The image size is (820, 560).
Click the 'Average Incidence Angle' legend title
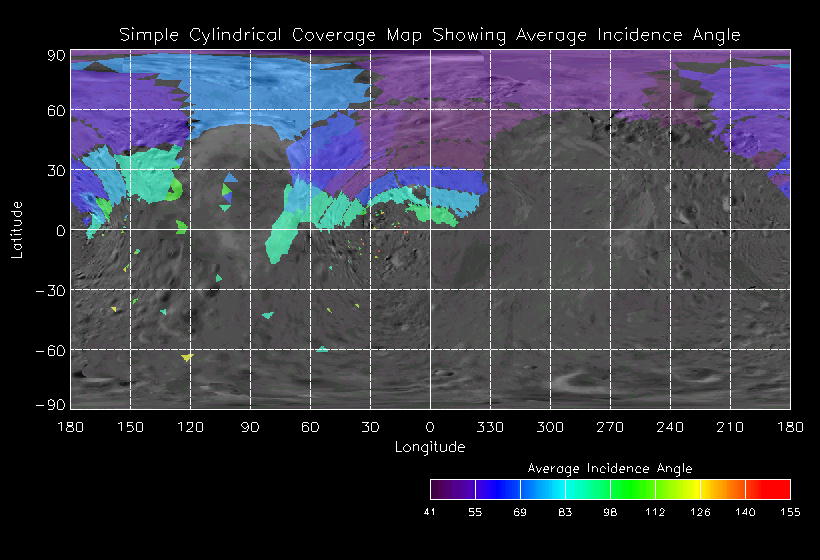(x=610, y=468)
